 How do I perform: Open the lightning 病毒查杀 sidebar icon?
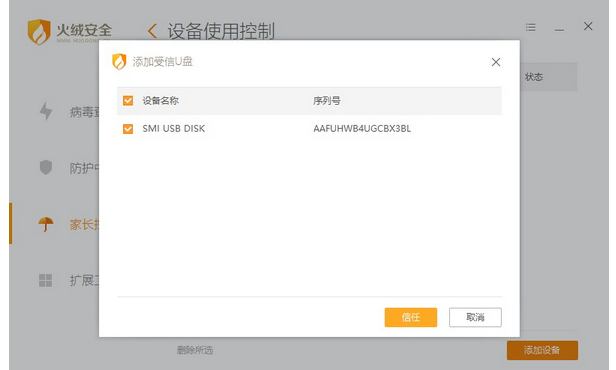click(46, 112)
